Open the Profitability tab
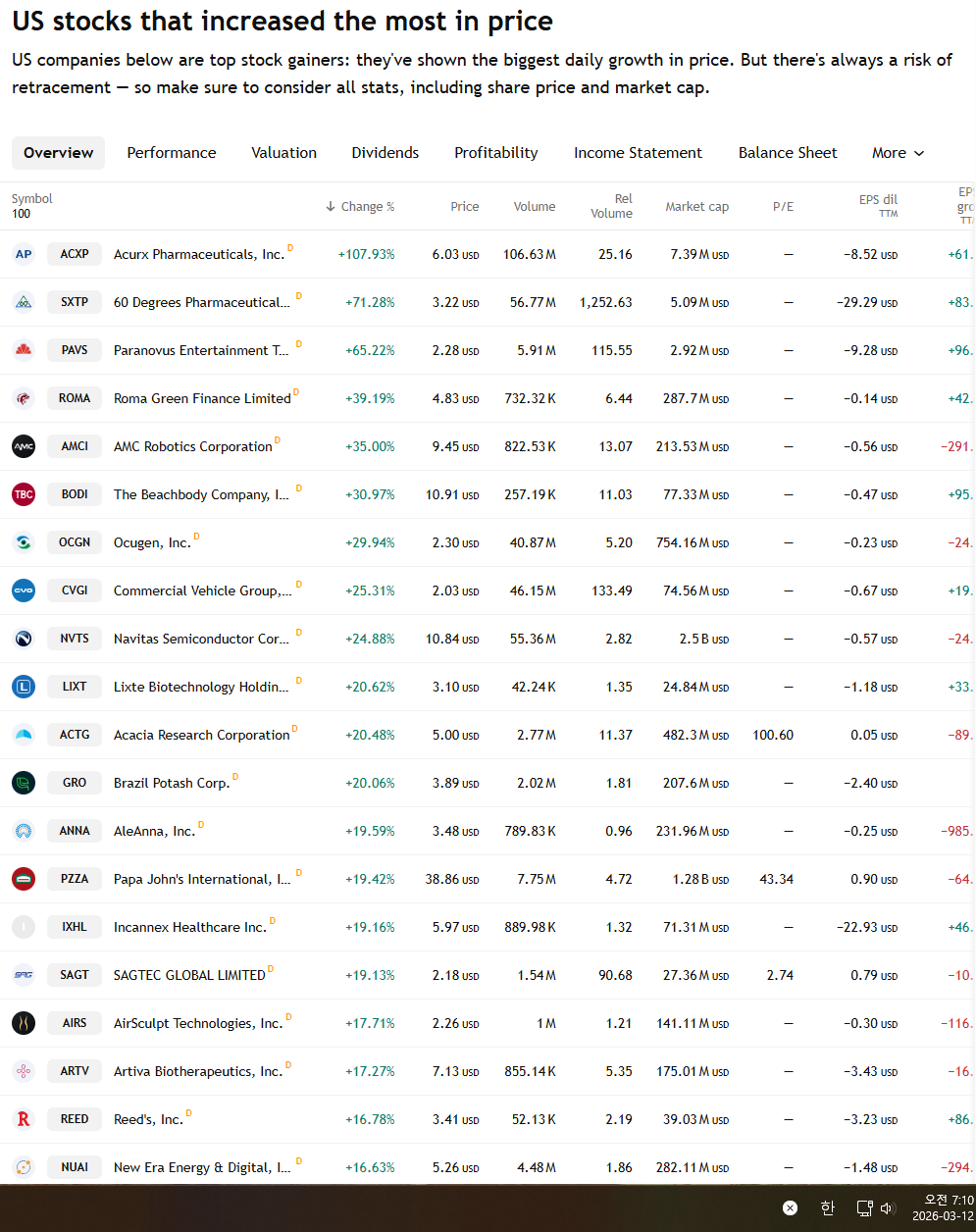The image size is (976, 1232). point(496,153)
